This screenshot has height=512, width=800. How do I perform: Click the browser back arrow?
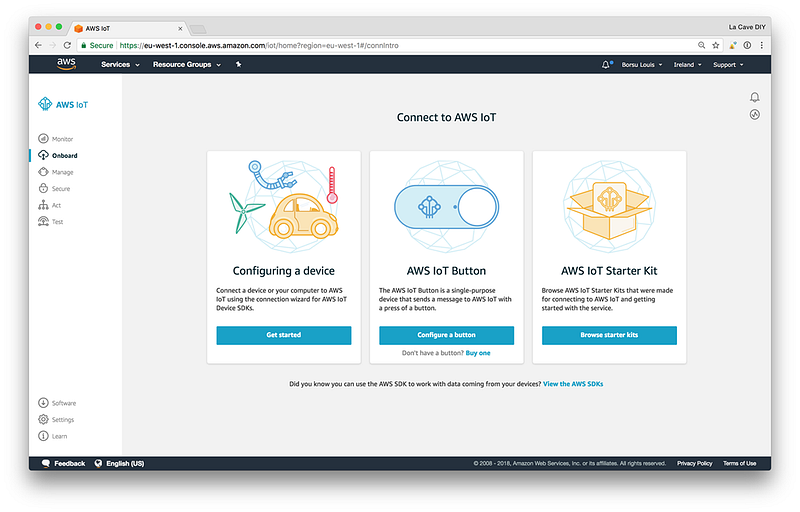click(x=38, y=45)
